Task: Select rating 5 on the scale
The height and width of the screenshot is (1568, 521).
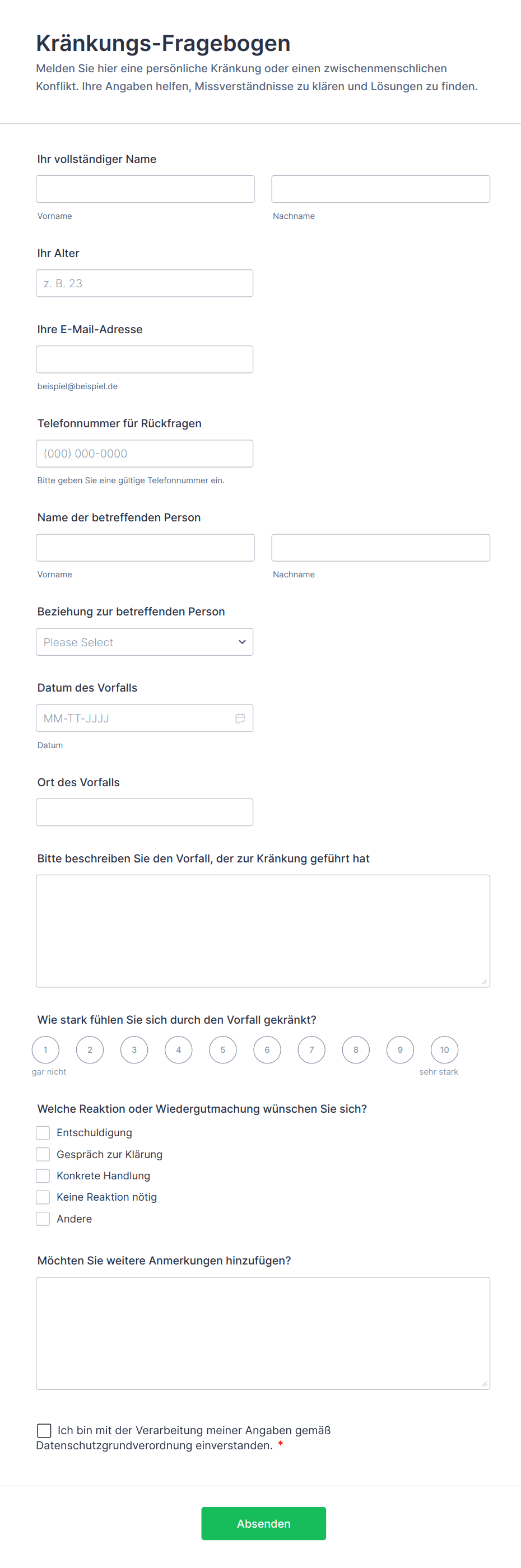Action: [223, 1049]
